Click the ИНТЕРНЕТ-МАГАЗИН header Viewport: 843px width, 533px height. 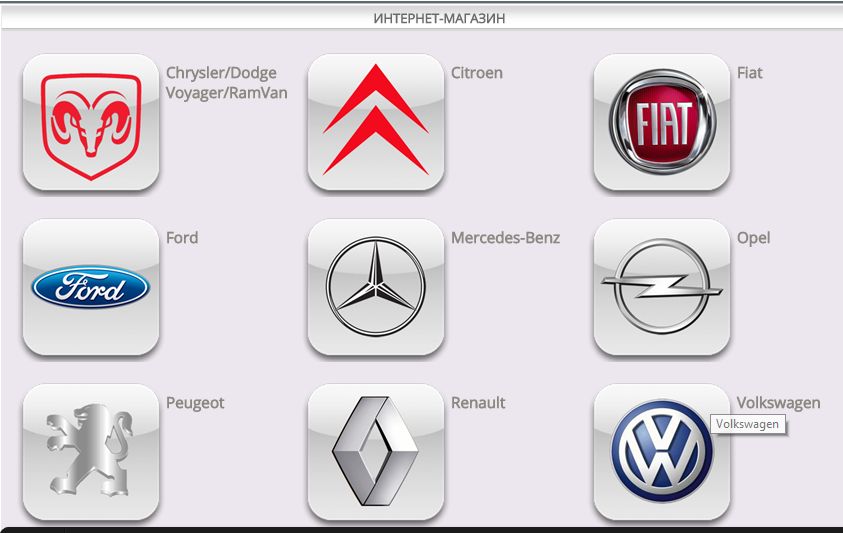tap(439, 18)
